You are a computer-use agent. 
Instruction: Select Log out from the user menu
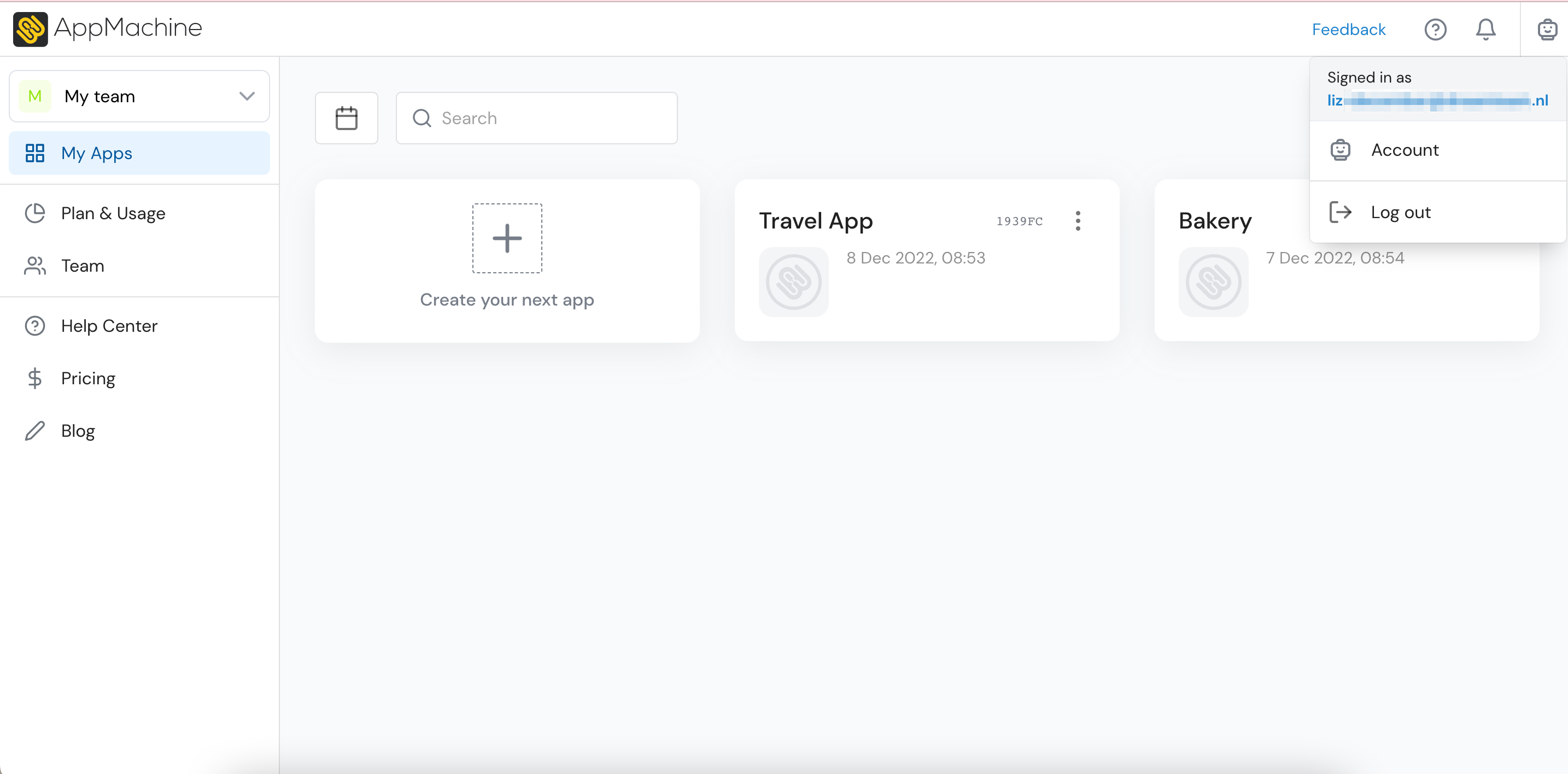[1400, 213]
